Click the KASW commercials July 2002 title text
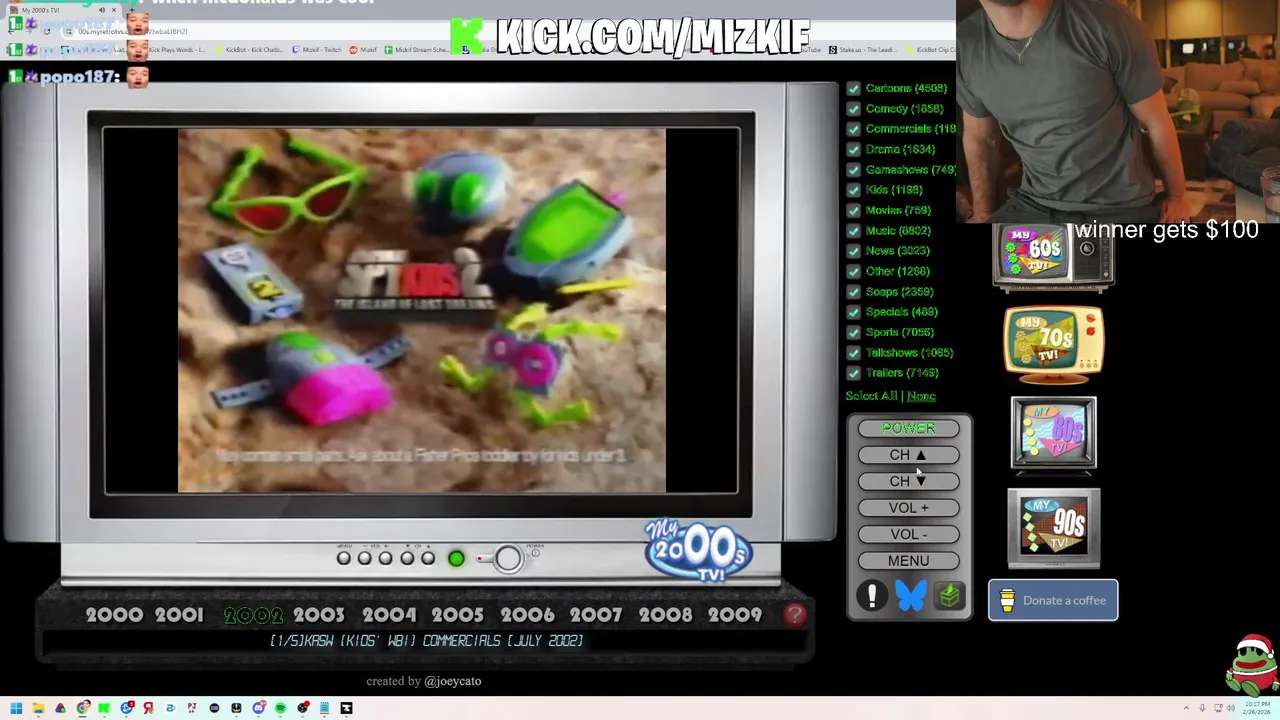The height and width of the screenshot is (720, 1280). pyautogui.click(x=427, y=641)
